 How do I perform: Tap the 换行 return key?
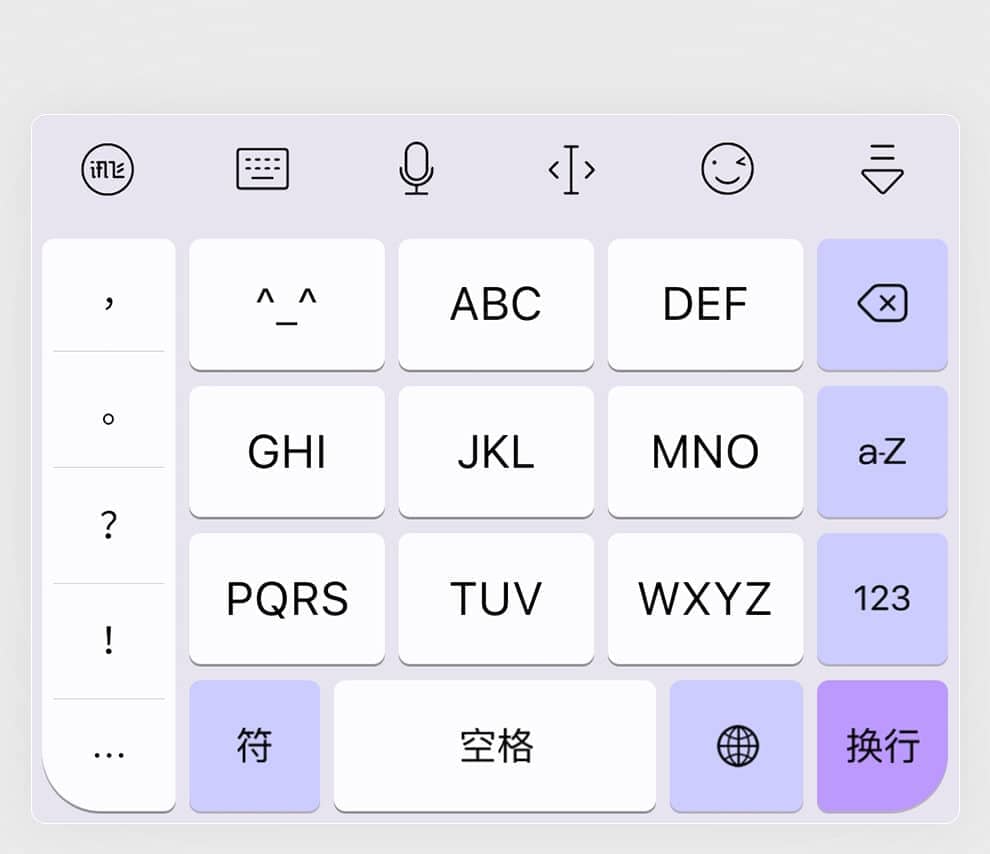coord(882,746)
